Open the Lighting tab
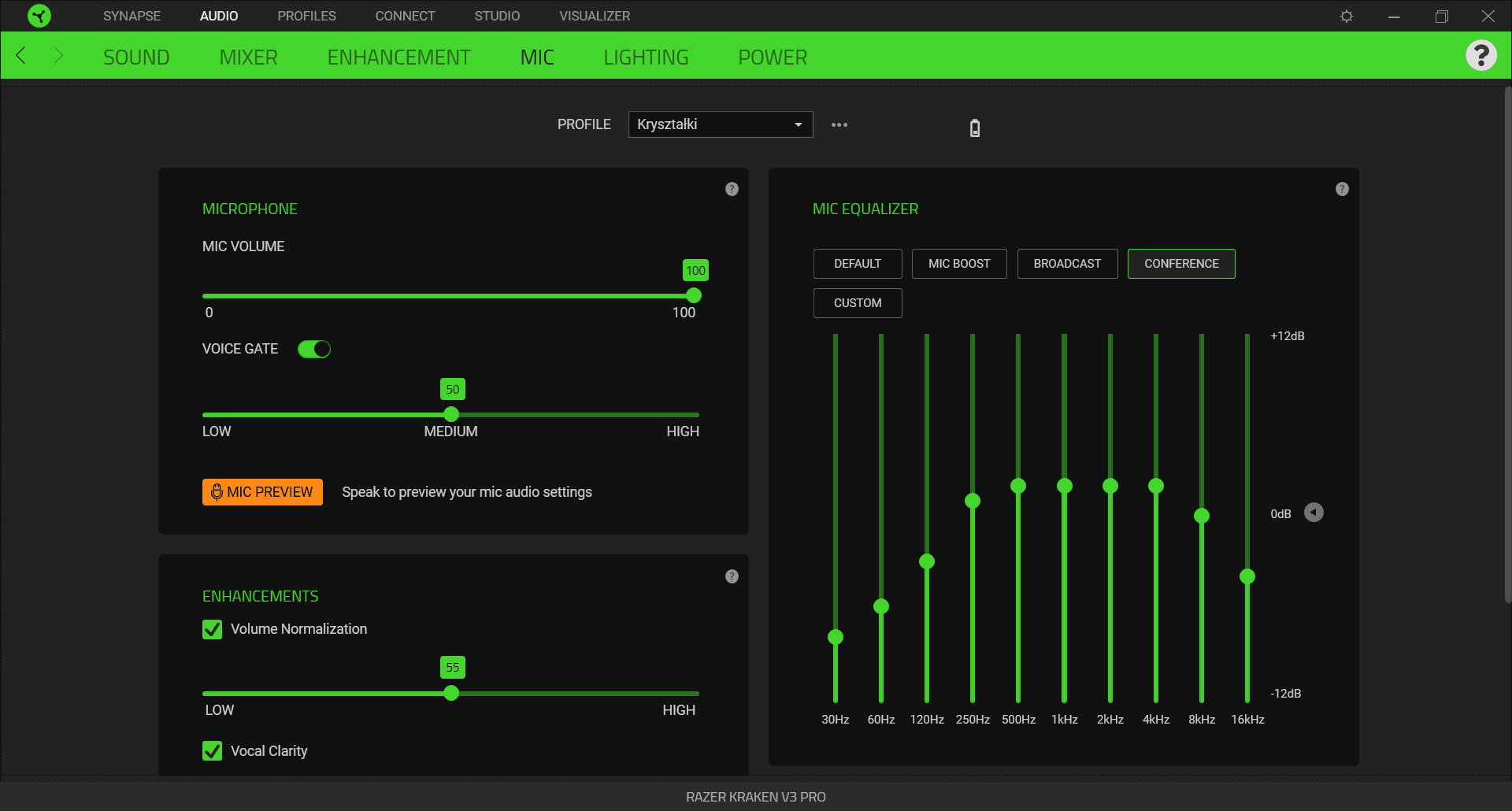The image size is (1512, 811). (x=646, y=57)
